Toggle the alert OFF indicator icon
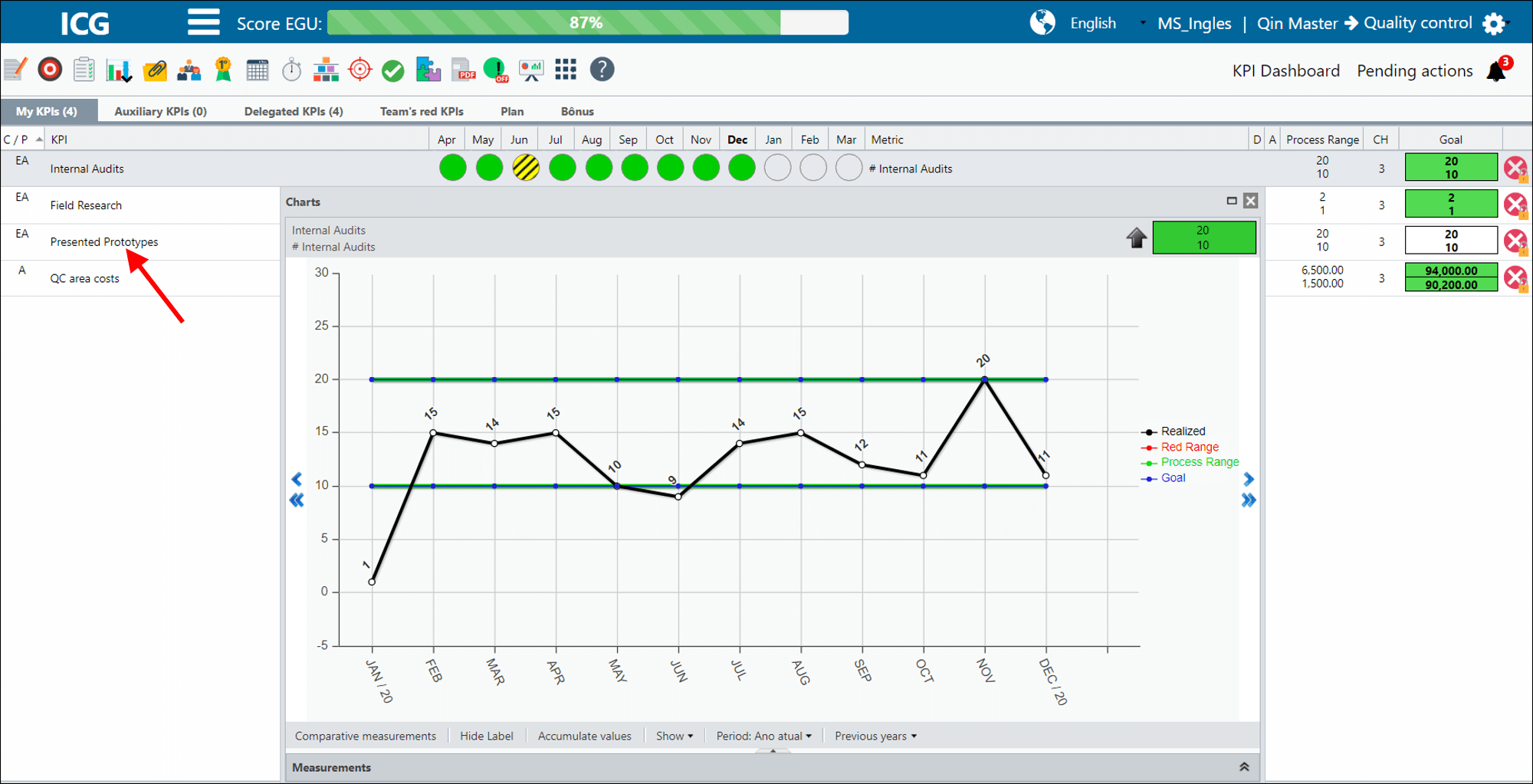The height and width of the screenshot is (784, 1533). click(497, 70)
